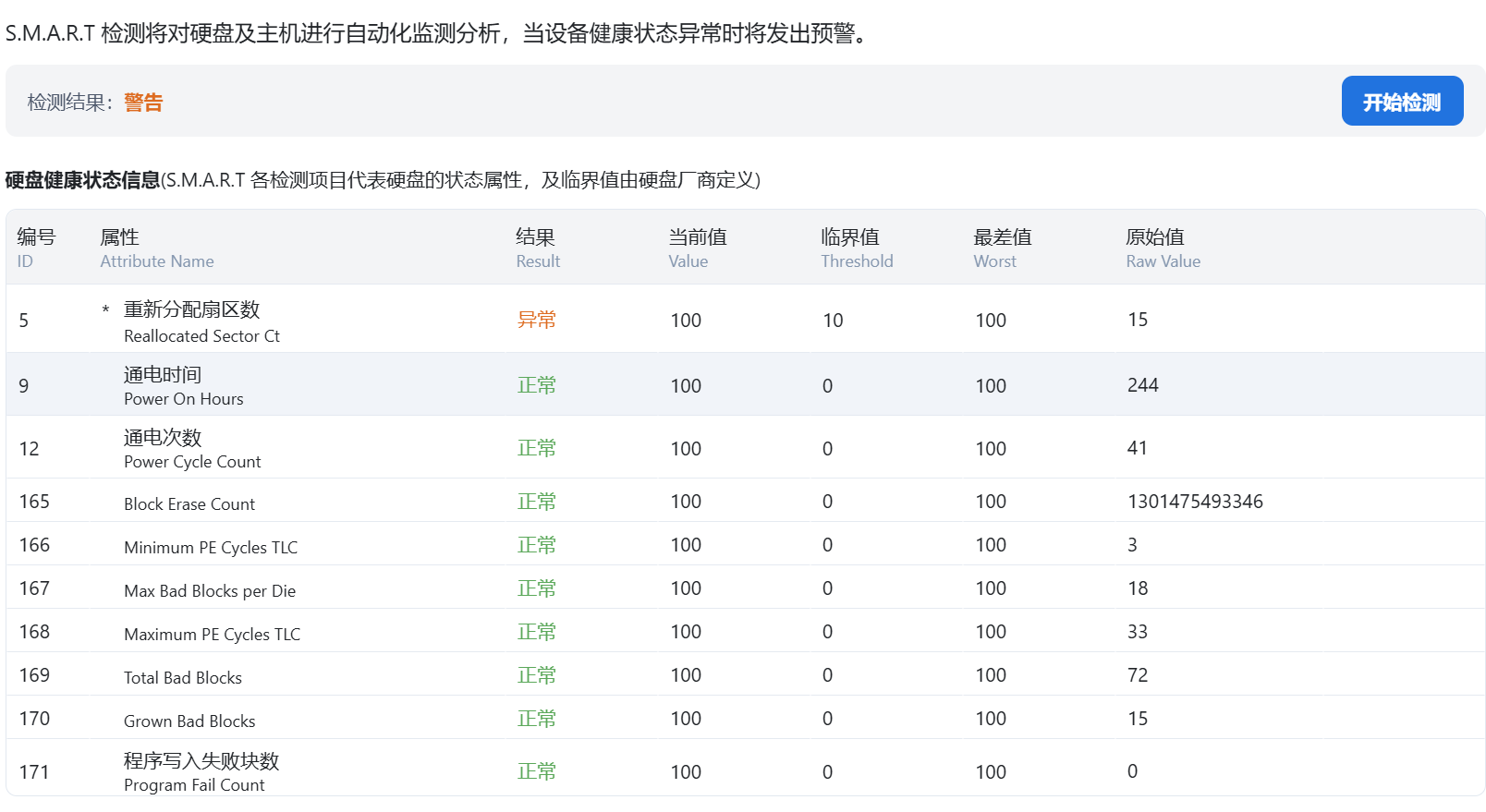This screenshot has height=812, width=1486.
Task: Click the 当前值 Value column header
Action: pos(697,248)
